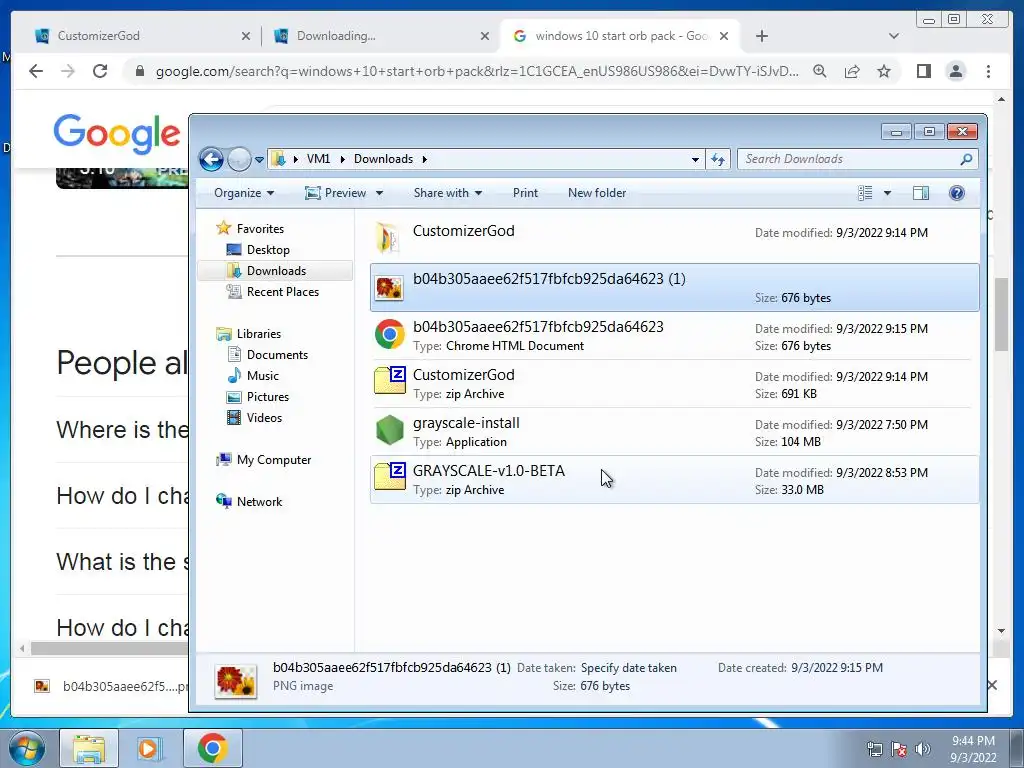Click Print in the Explorer toolbar
The height and width of the screenshot is (768, 1024).
(x=525, y=193)
